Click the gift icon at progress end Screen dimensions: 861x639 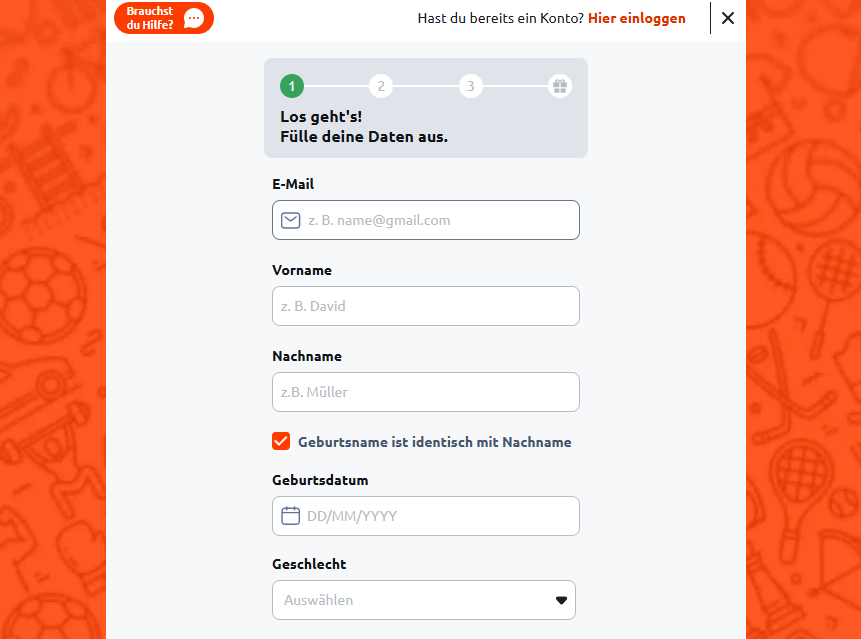[x=560, y=86]
